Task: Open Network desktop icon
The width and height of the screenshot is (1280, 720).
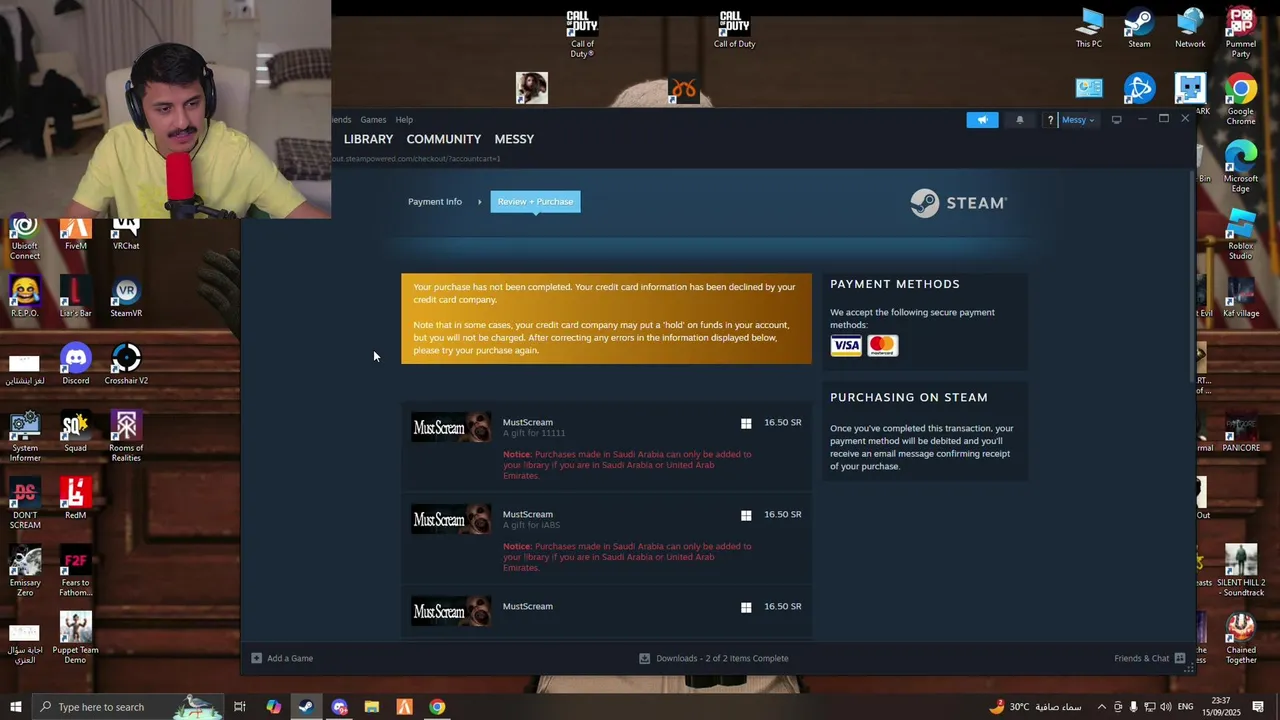Action: click(x=1190, y=28)
